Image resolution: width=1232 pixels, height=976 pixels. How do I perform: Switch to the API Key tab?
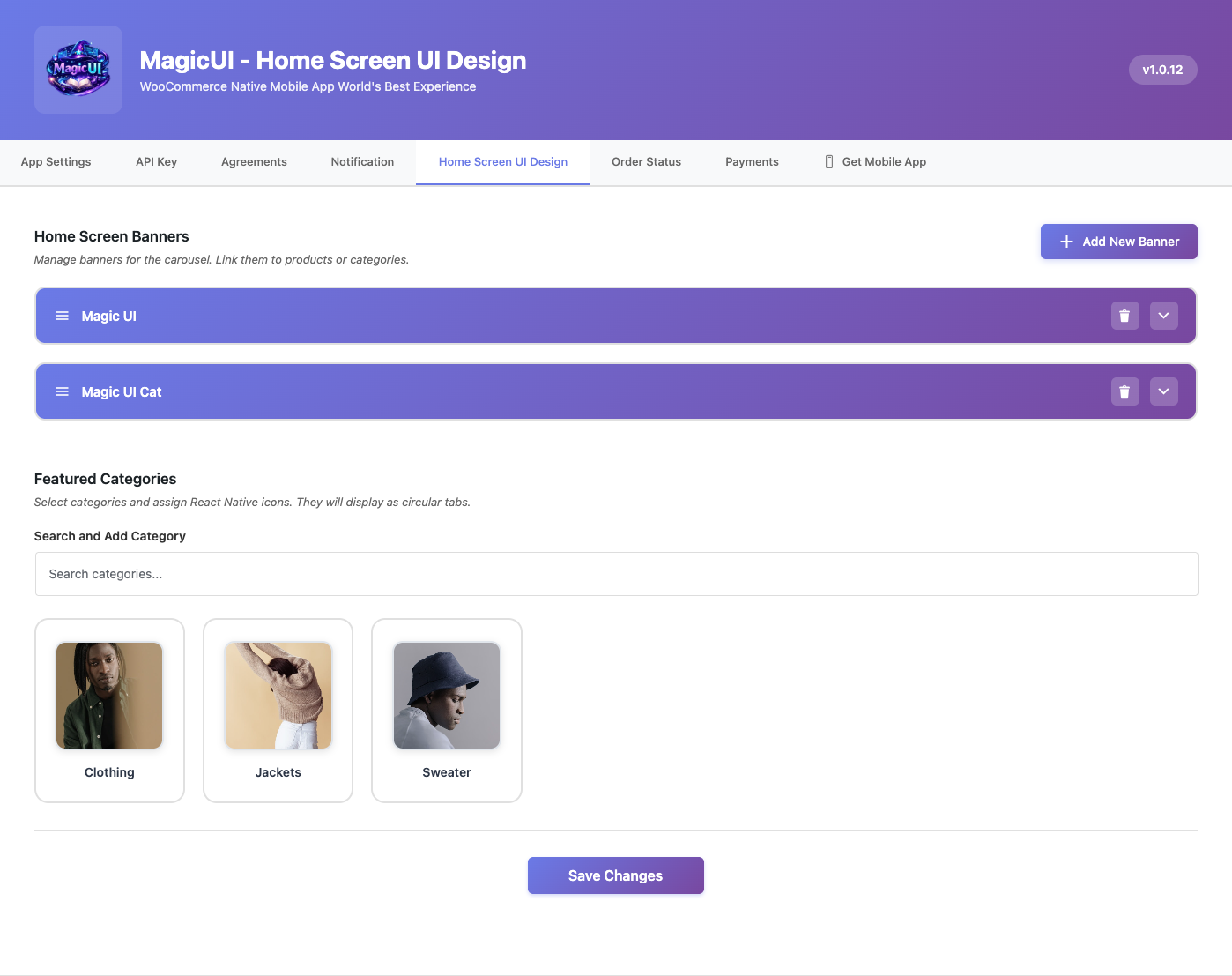pos(157,162)
